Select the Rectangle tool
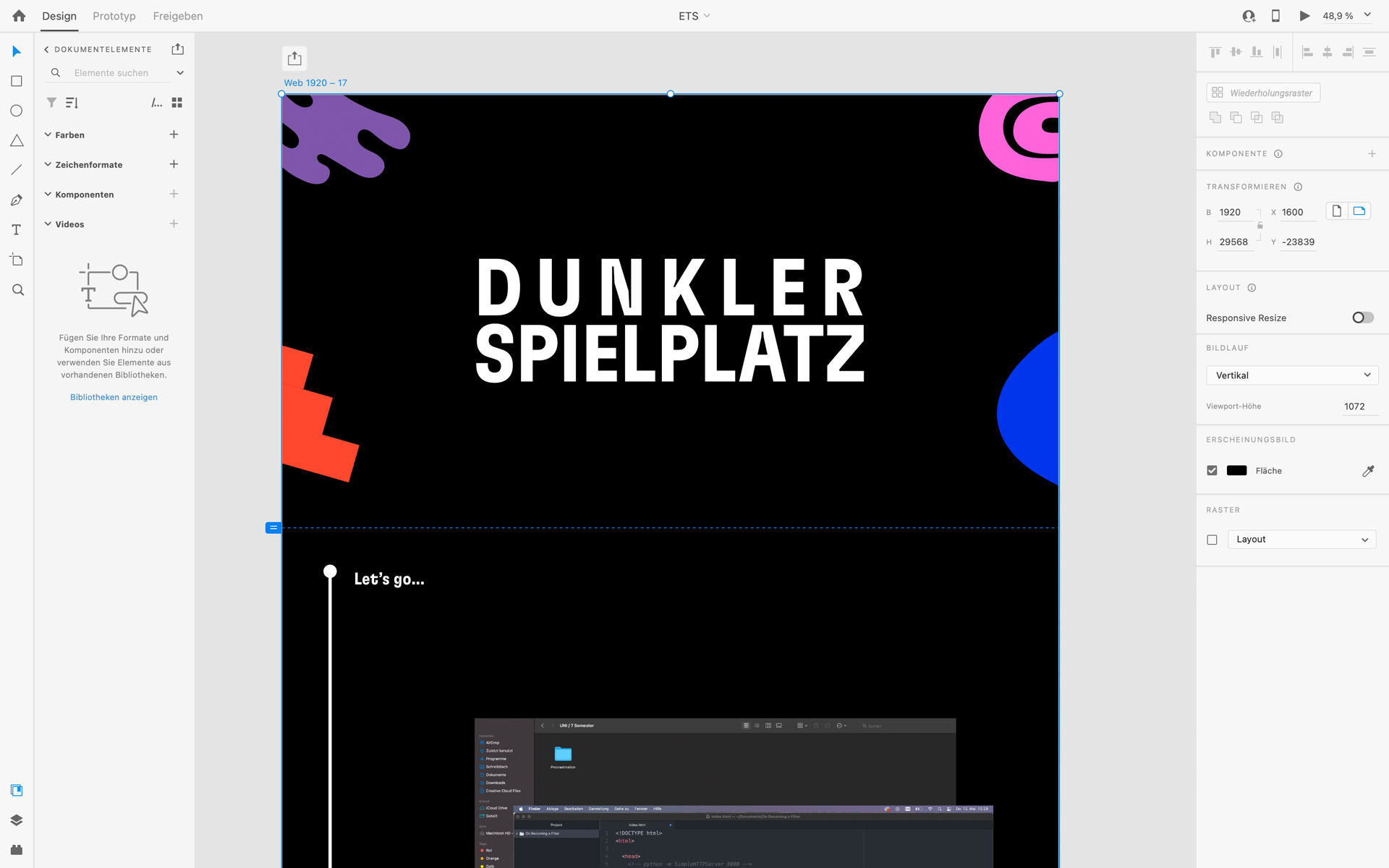The image size is (1389, 868). coord(17,81)
